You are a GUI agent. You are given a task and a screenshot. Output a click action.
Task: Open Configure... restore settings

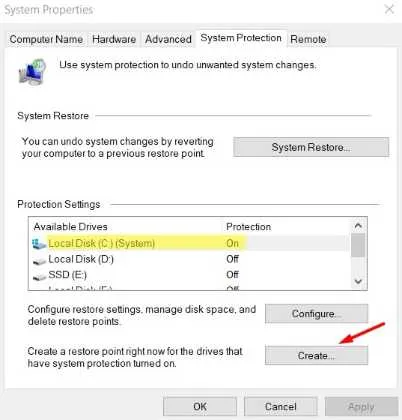click(316, 314)
